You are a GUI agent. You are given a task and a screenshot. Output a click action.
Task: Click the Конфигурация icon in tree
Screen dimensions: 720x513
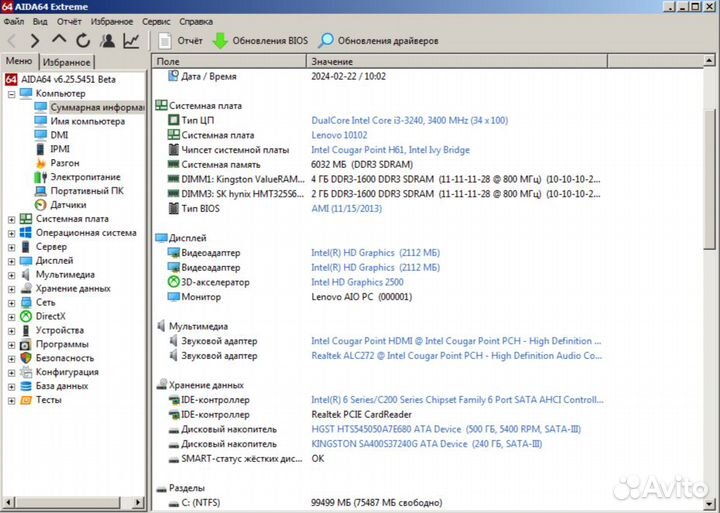point(26,372)
